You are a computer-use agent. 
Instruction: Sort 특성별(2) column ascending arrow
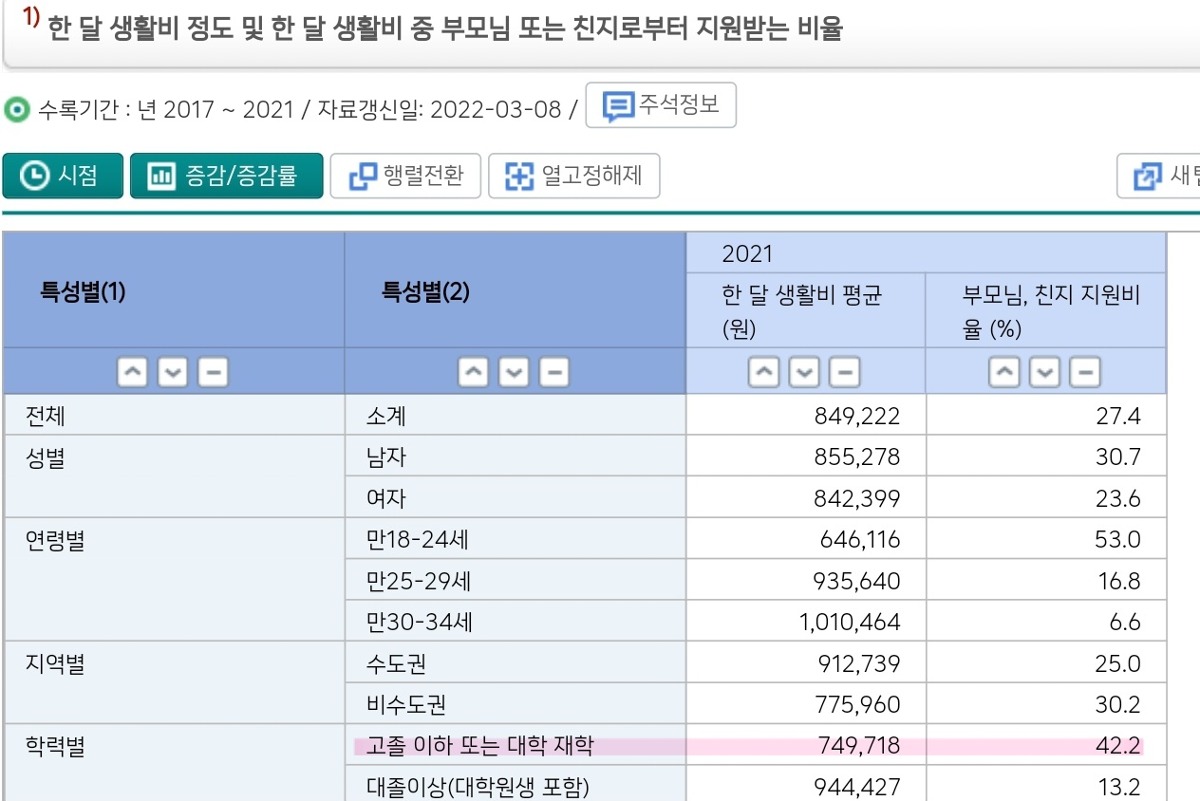[474, 372]
